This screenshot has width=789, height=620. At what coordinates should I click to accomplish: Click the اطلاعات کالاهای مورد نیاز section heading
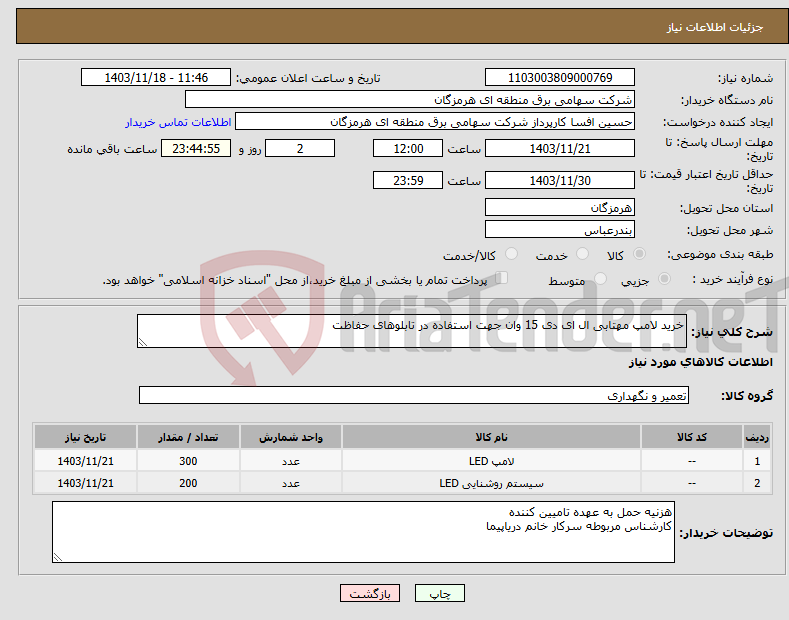pyautogui.click(x=700, y=362)
